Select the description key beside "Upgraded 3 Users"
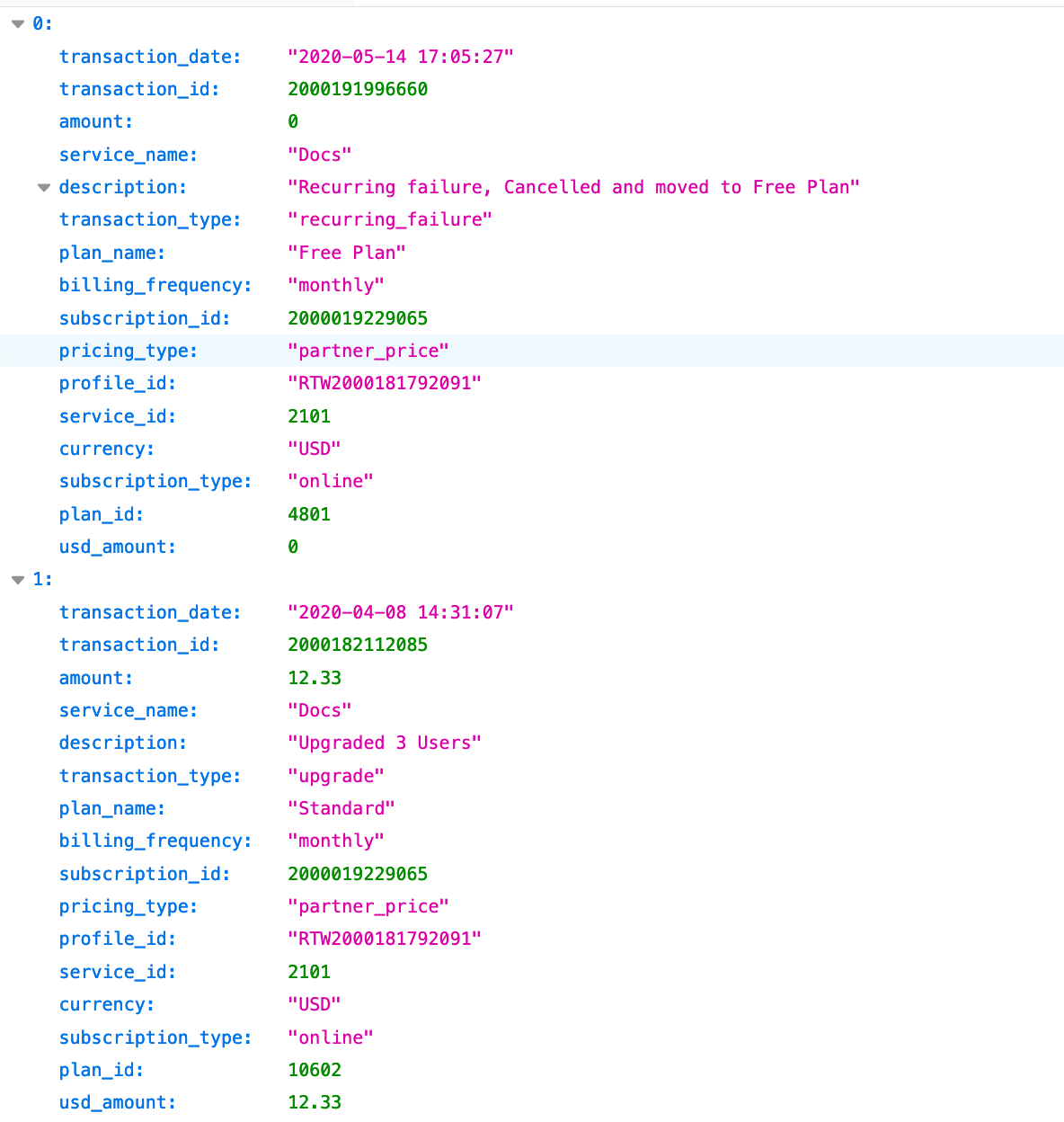Image resolution: width=1064 pixels, height=1122 pixels. [123, 743]
